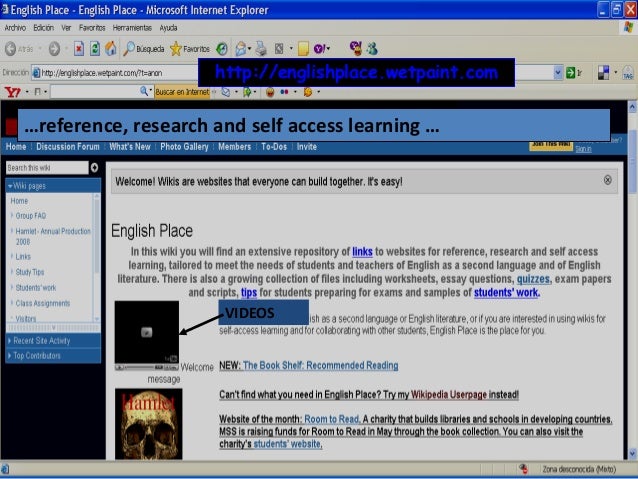Open Favoritos star button
This screenshot has height=479, width=638.
coord(190,49)
